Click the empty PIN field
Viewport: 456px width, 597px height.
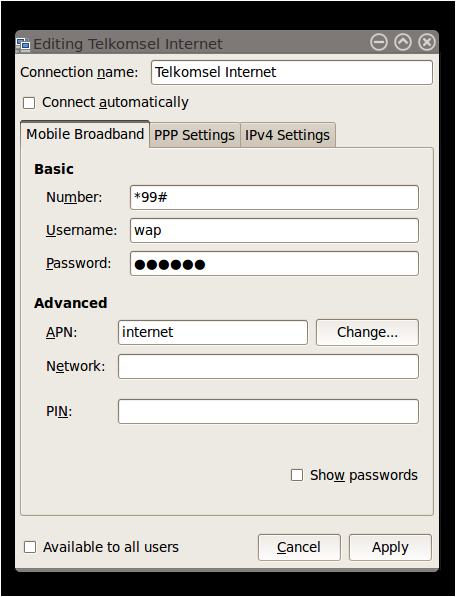tap(268, 411)
